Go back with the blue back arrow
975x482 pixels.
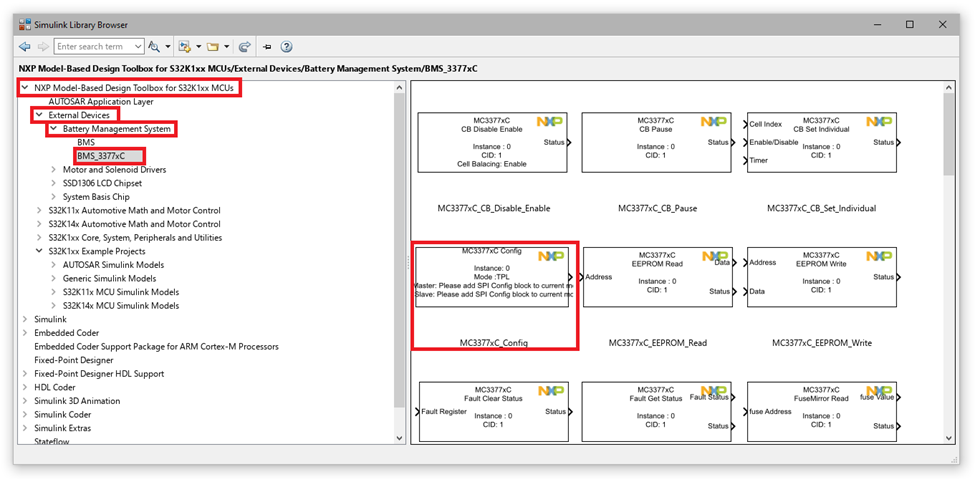pyautogui.click(x=25, y=47)
